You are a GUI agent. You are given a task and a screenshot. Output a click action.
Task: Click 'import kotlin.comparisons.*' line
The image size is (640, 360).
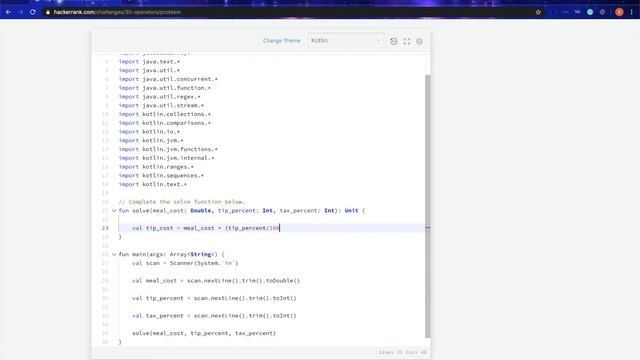point(164,123)
